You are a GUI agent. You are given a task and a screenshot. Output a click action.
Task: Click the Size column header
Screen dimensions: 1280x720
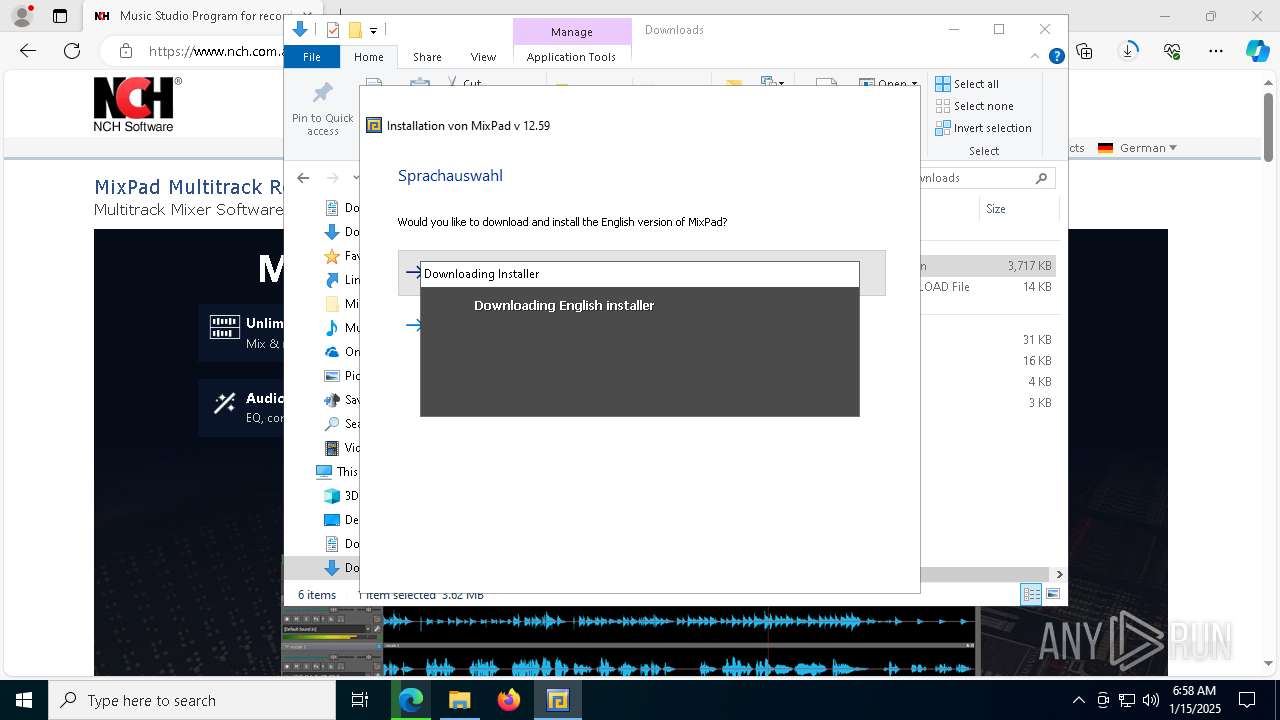[x=1018, y=209]
